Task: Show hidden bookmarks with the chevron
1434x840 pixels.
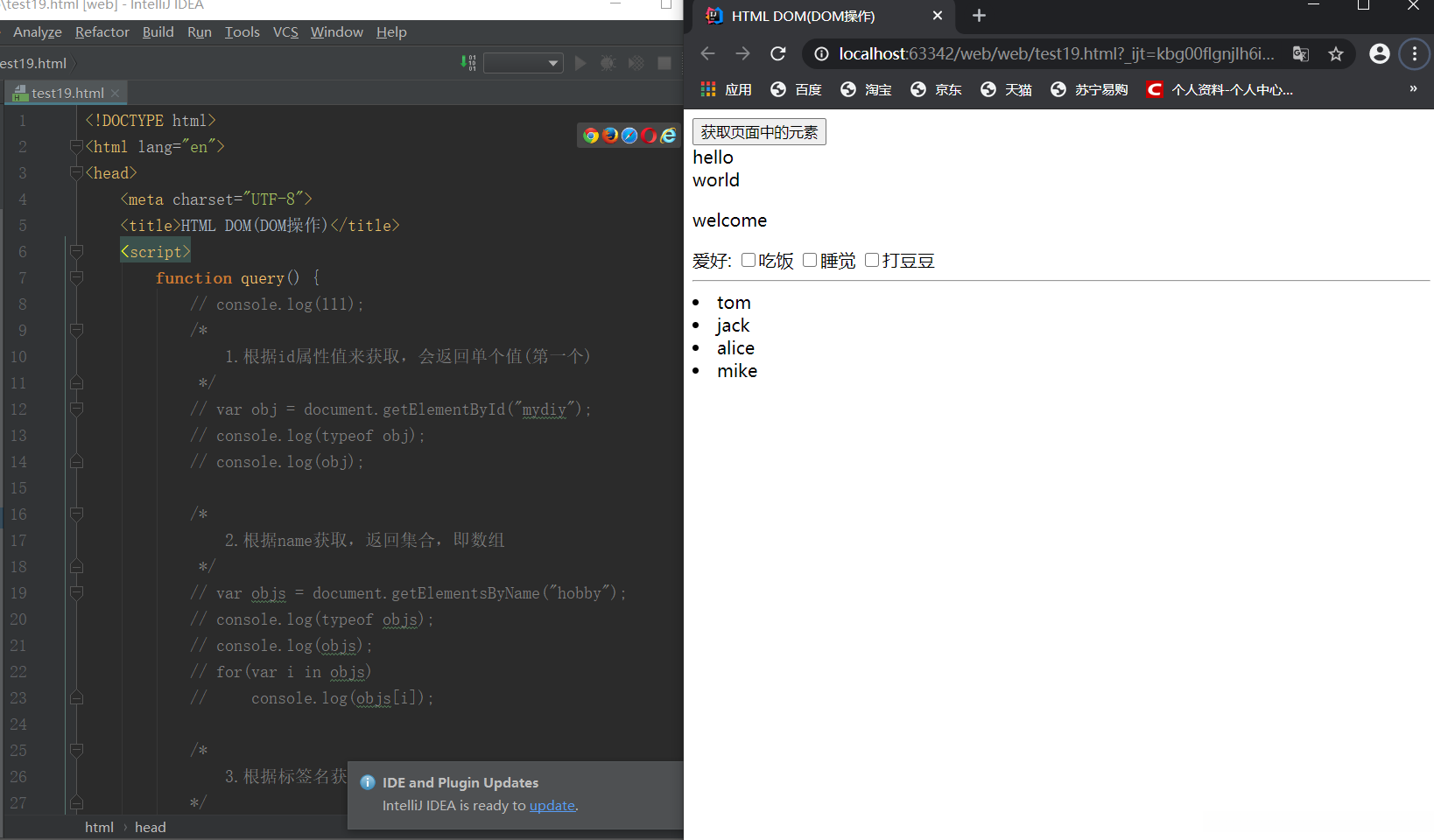Action: (x=1413, y=89)
